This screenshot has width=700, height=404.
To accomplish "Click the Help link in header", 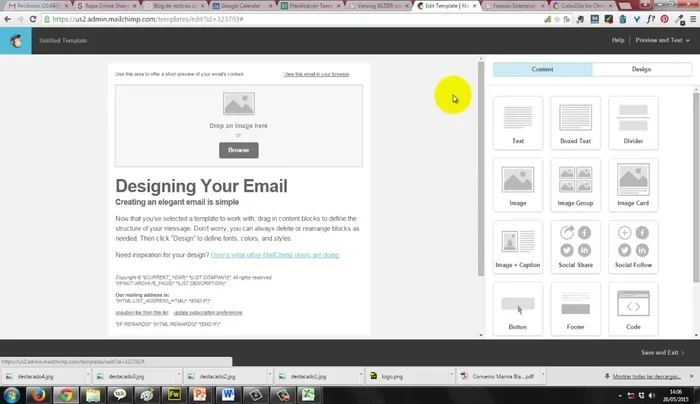I will (x=618, y=41).
